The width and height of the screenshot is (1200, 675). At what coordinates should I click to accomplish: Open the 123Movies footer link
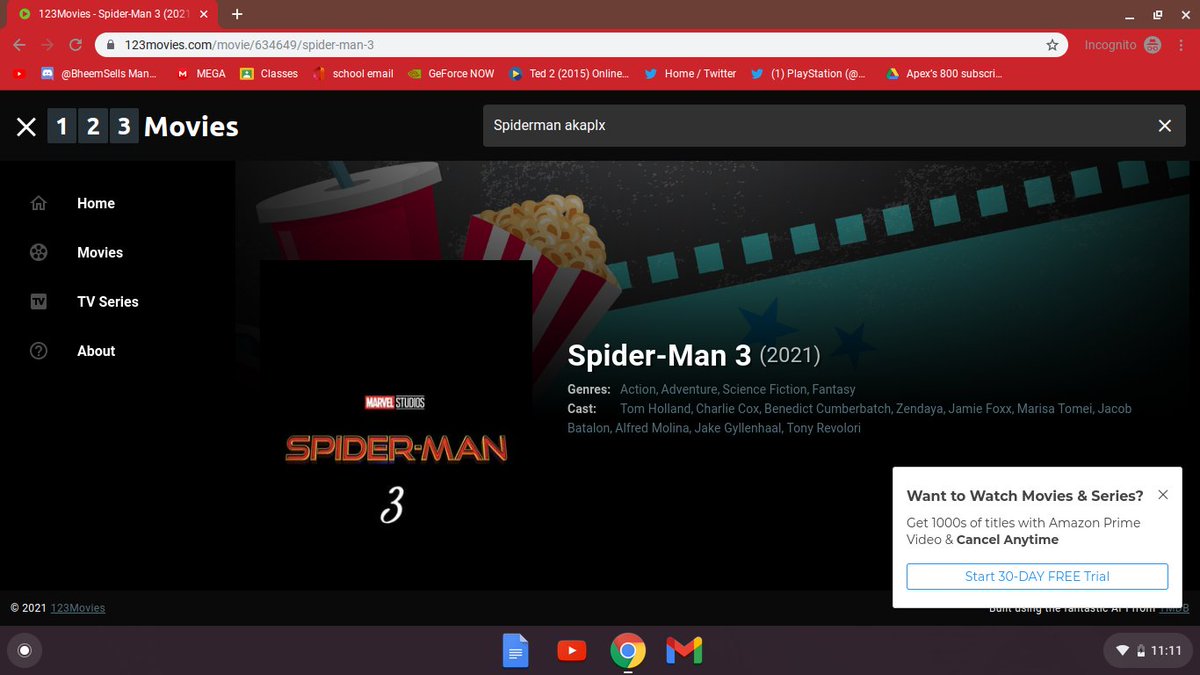click(78, 608)
